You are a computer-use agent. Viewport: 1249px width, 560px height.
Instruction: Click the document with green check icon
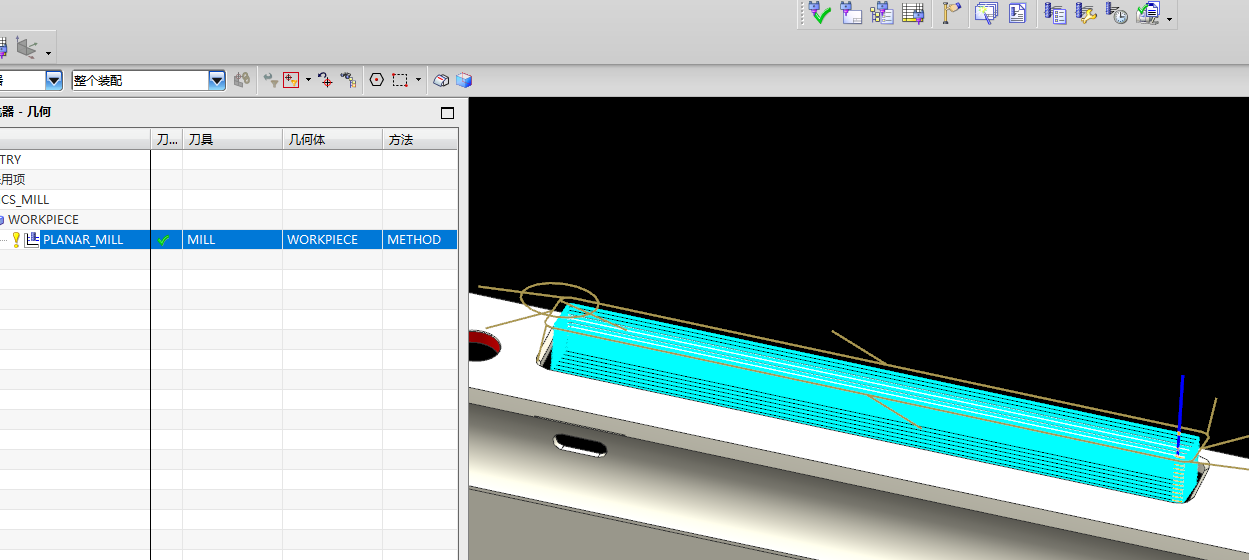(x=1148, y=13)
